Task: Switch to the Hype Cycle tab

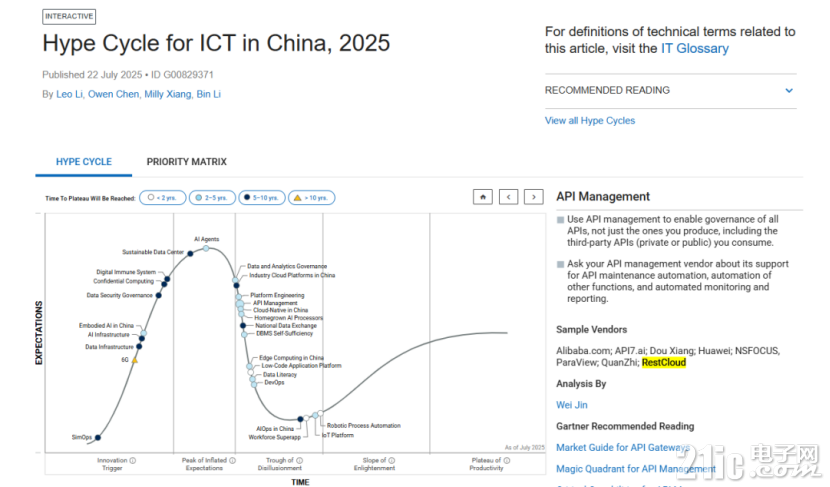Action: [x=84, y=161]
